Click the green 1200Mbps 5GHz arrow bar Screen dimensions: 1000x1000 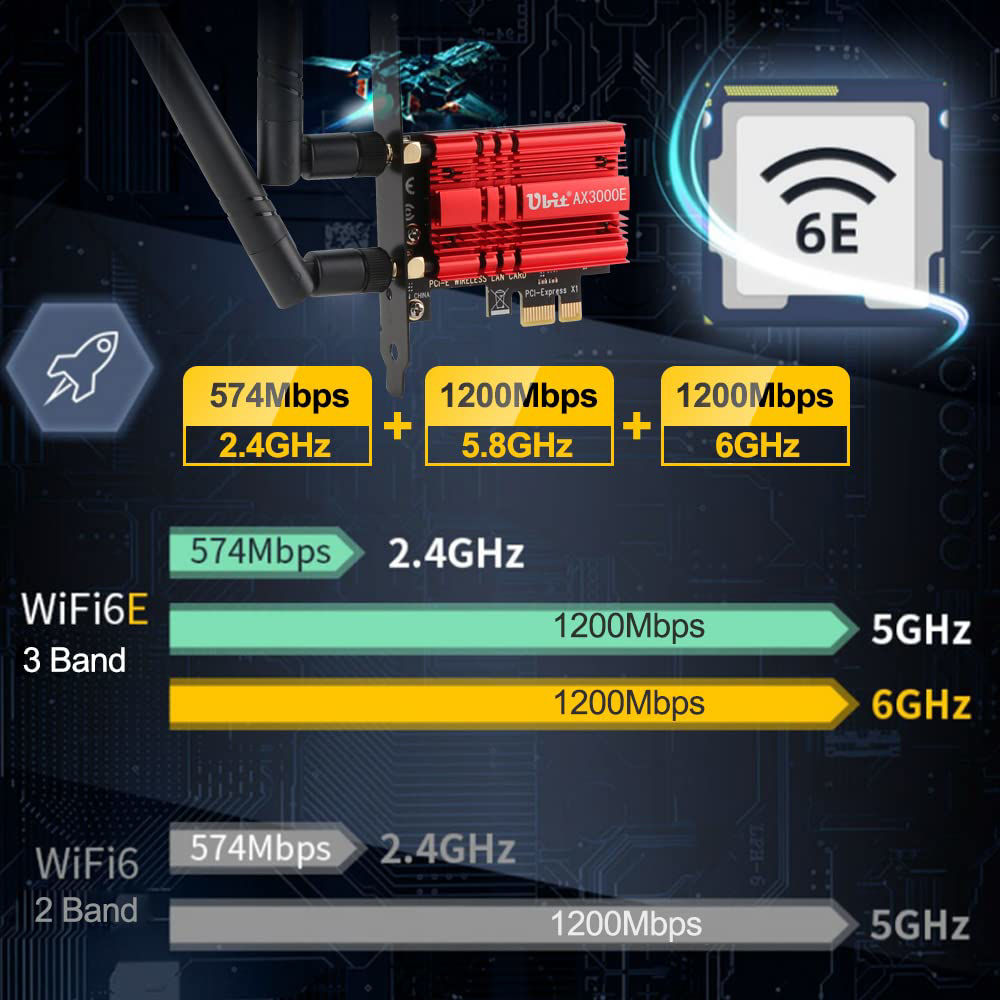514,628
